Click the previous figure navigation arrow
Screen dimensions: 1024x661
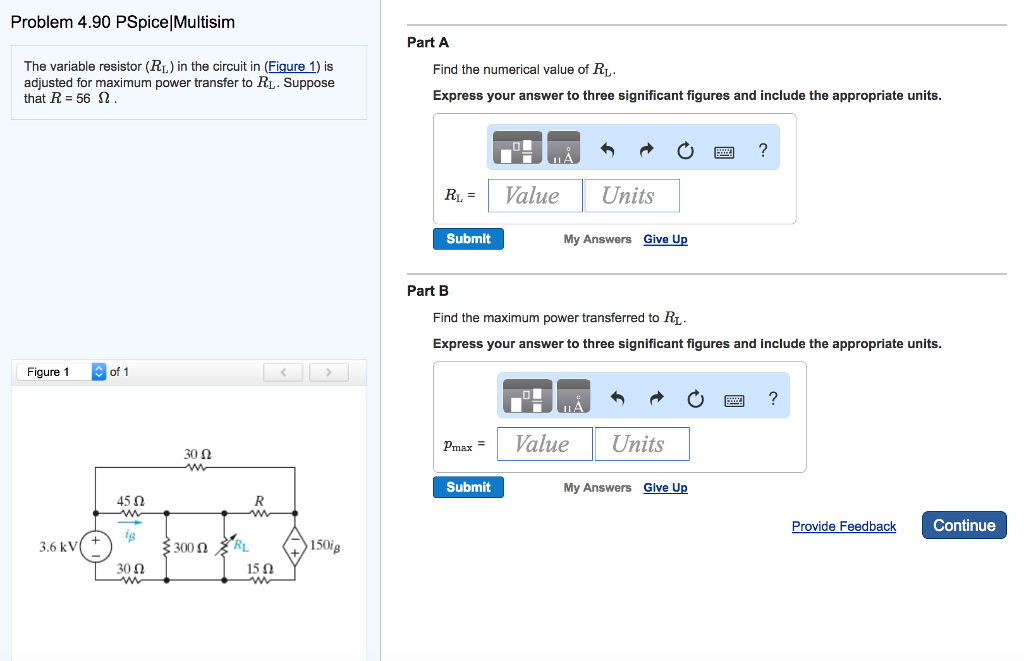[283, 371]
